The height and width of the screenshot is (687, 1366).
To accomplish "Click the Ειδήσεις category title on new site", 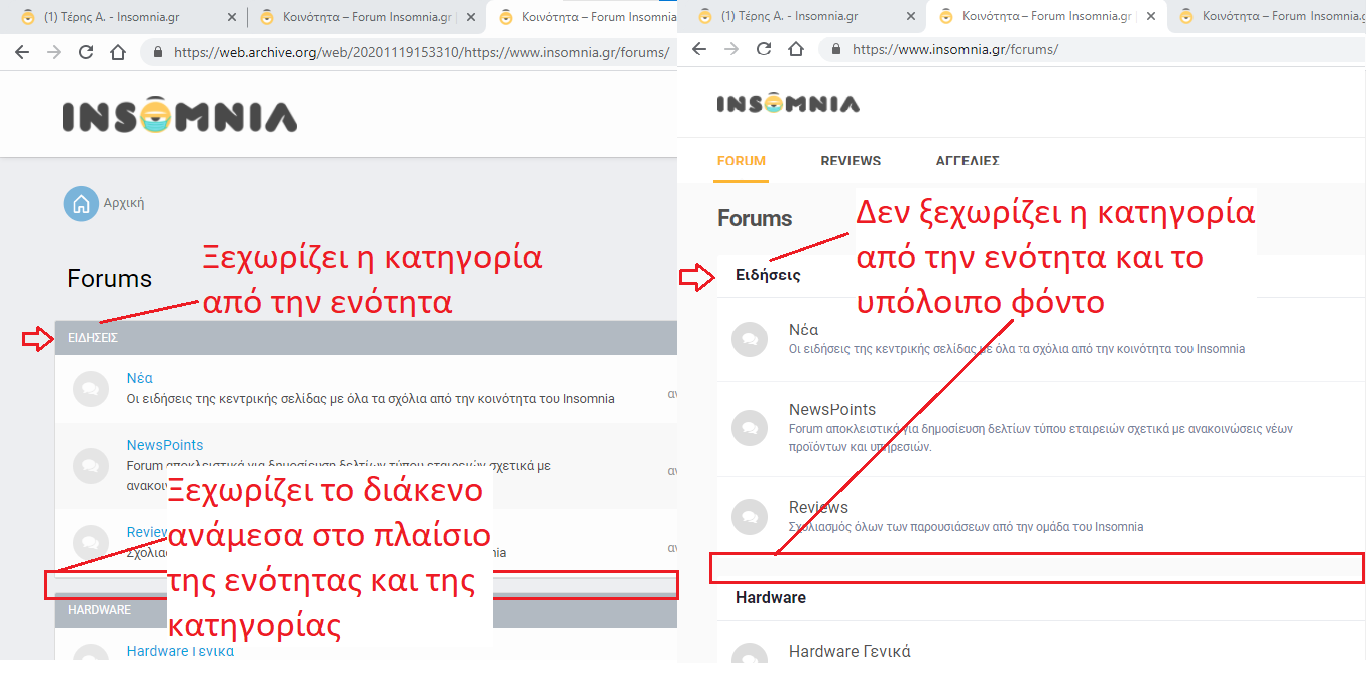I will (x=768, y=275).
